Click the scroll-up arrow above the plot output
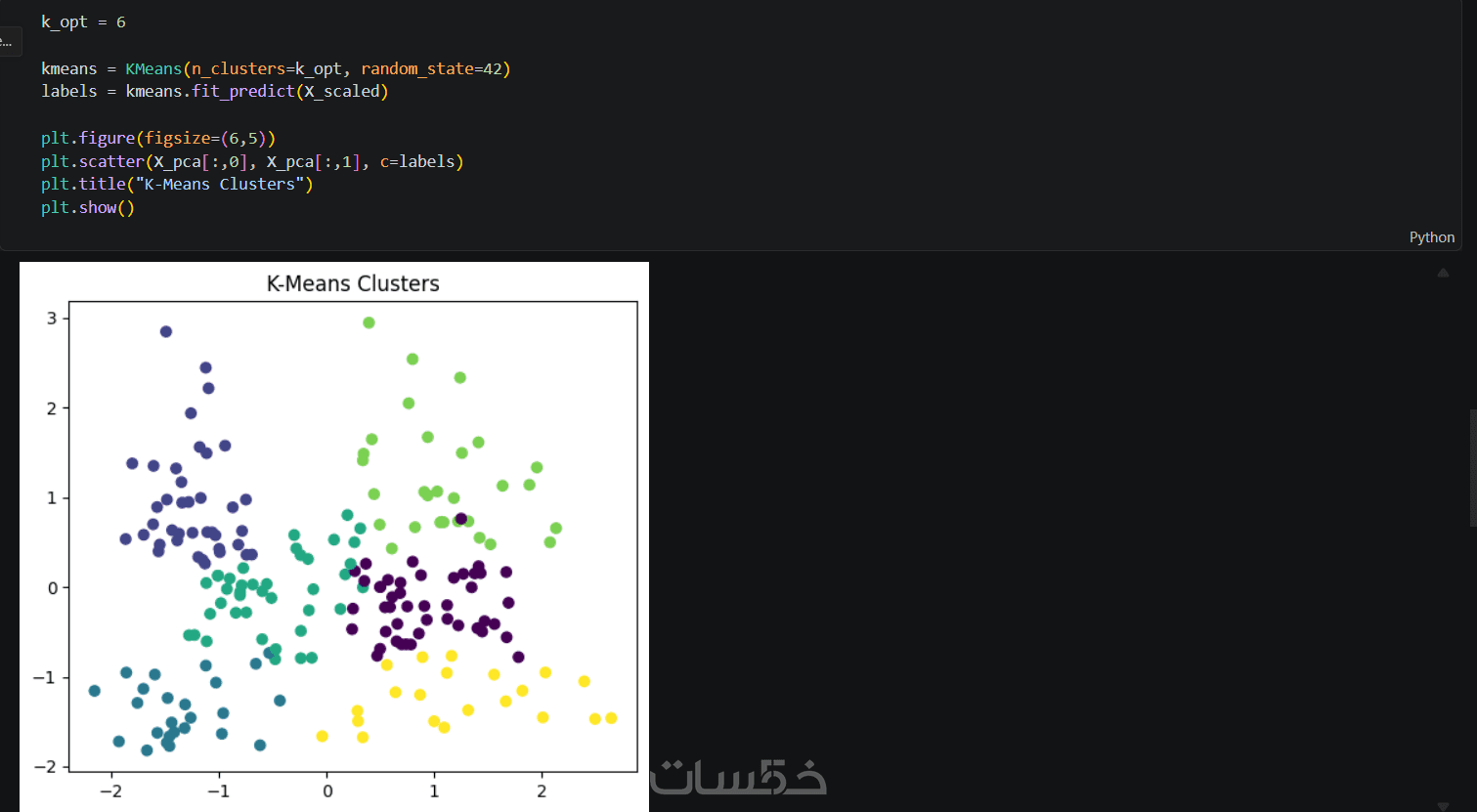This screenshot has width=1477, height=812. (1443, 274)
